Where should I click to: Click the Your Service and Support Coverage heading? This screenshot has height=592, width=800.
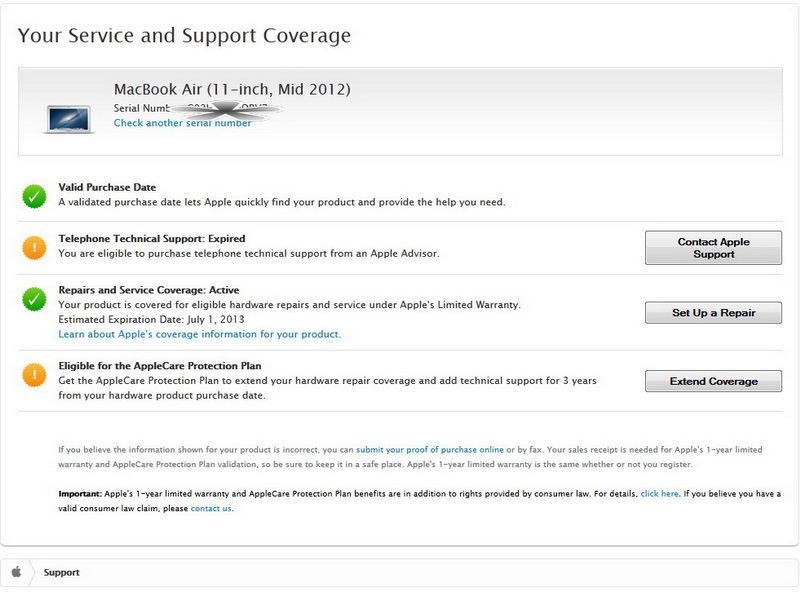coord(184,36)
